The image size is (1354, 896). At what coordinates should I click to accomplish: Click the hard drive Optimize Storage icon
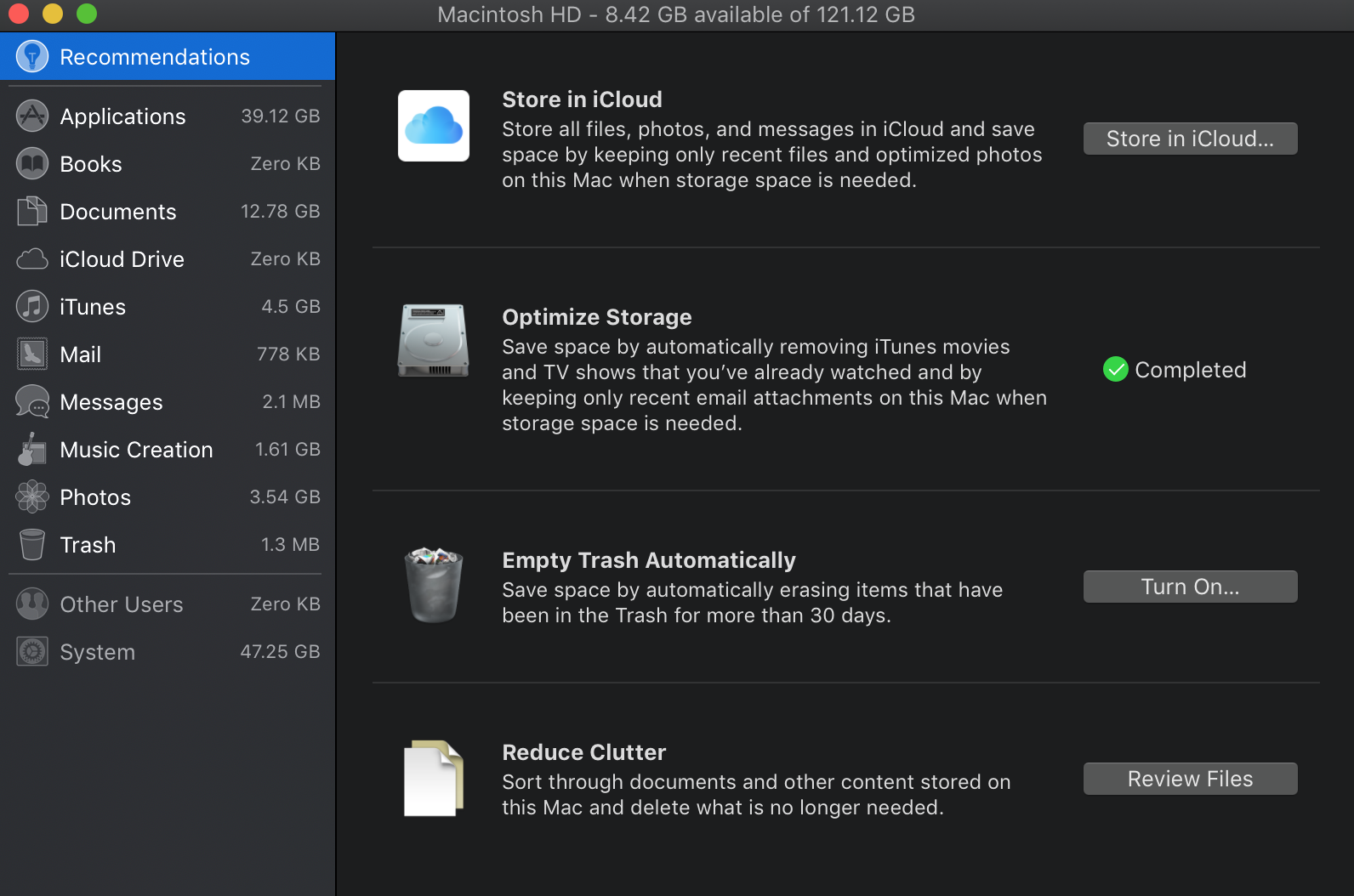(x=433, y=340)
